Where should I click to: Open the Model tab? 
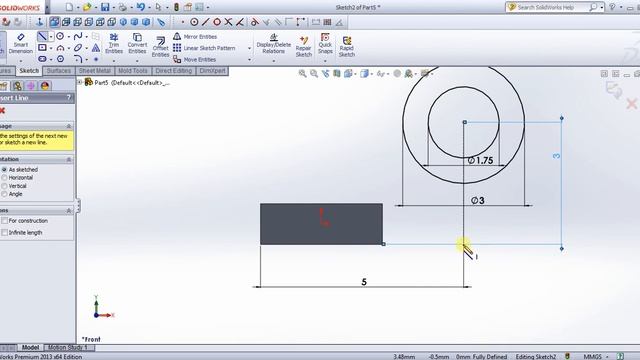click(x=30, y=347)
